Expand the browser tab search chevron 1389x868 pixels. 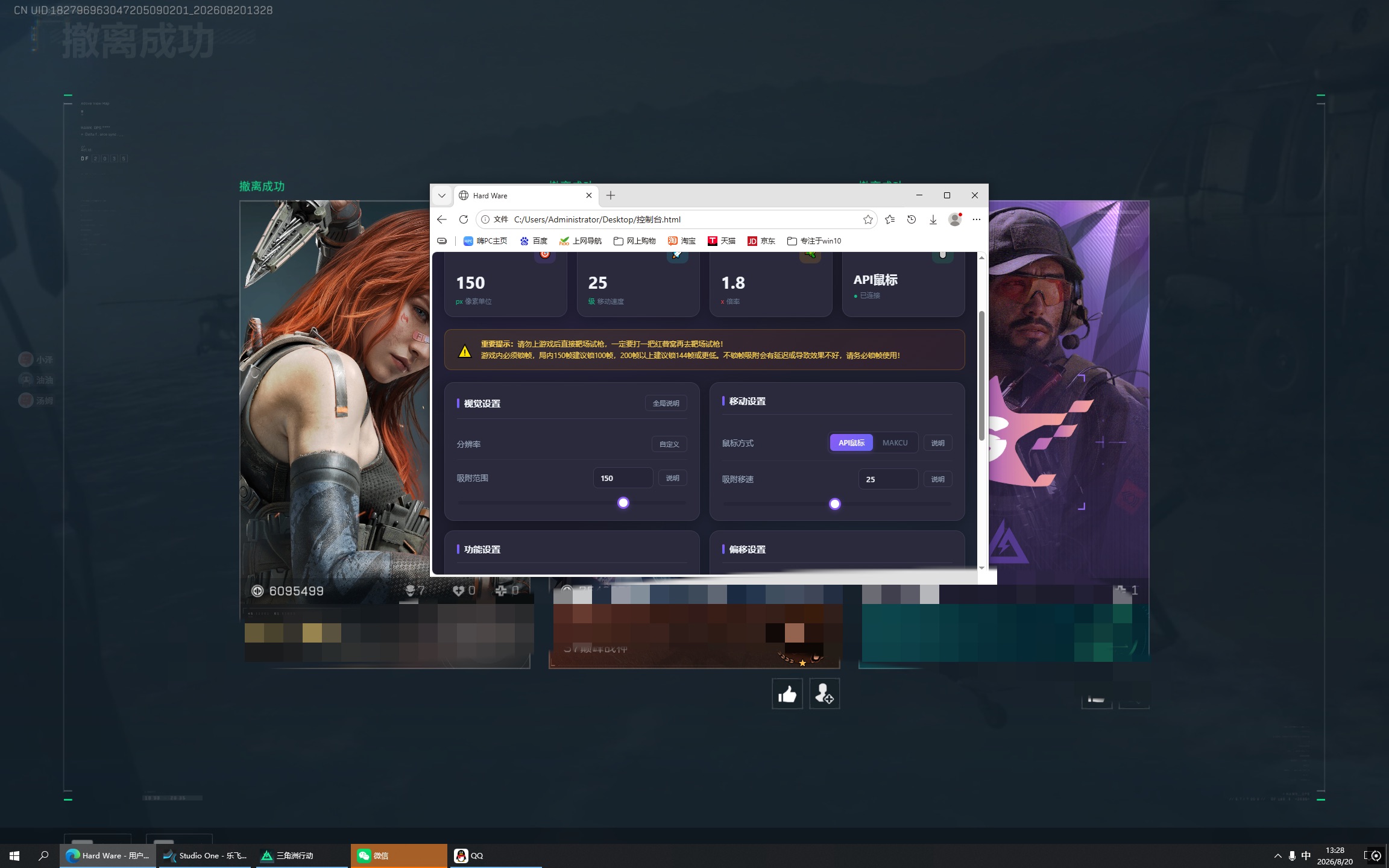[442, 195]
